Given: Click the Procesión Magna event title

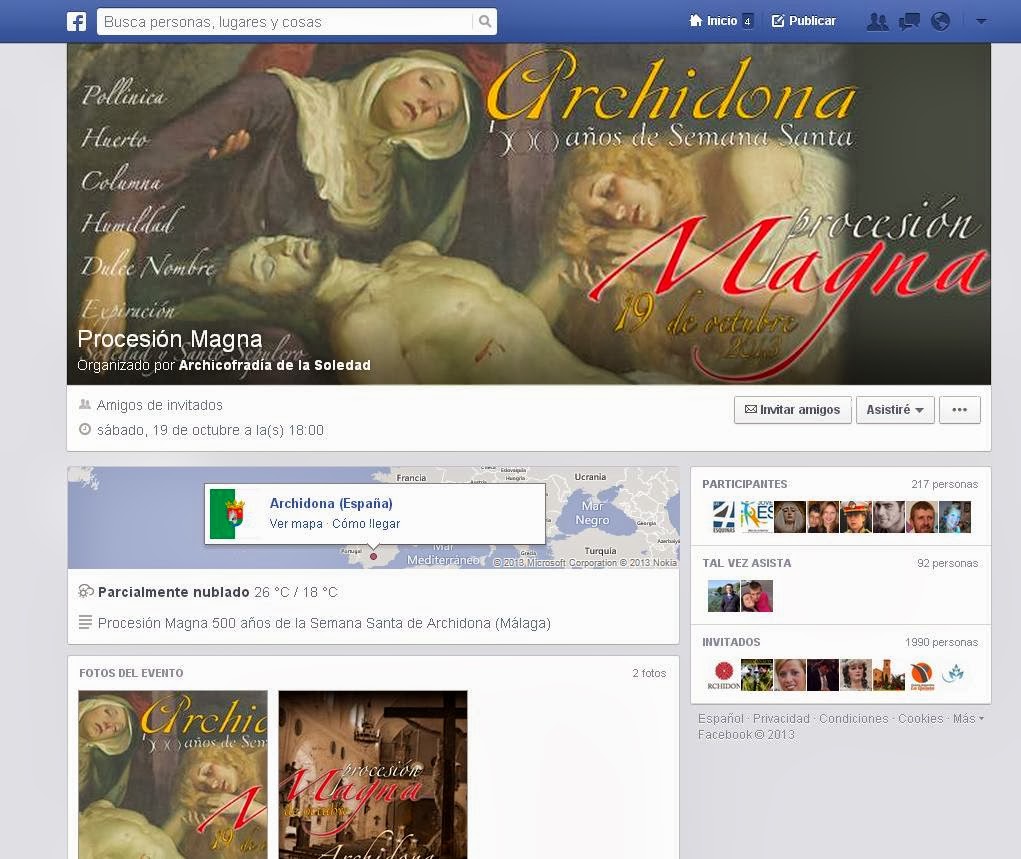Looking at the screenshot, I should point(169,339).
